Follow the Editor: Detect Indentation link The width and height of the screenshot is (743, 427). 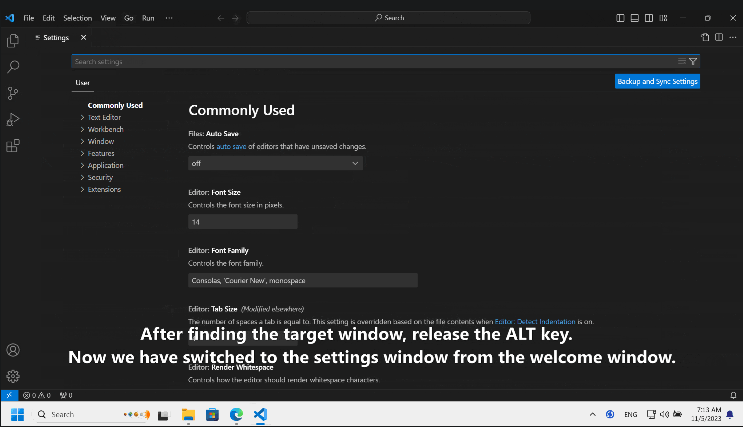coord(535,322)
